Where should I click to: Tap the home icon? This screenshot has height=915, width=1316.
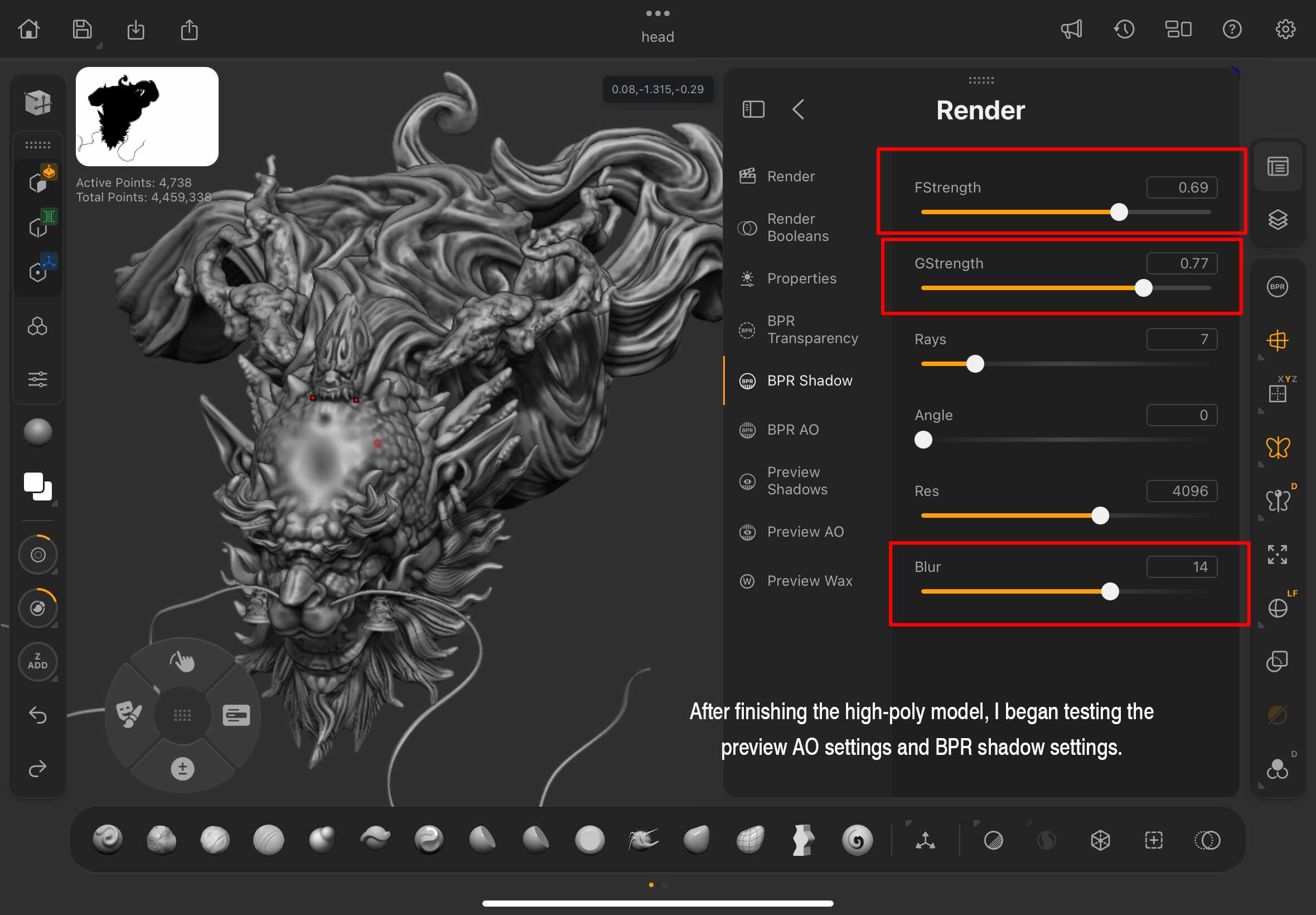[x=28, y=28]
